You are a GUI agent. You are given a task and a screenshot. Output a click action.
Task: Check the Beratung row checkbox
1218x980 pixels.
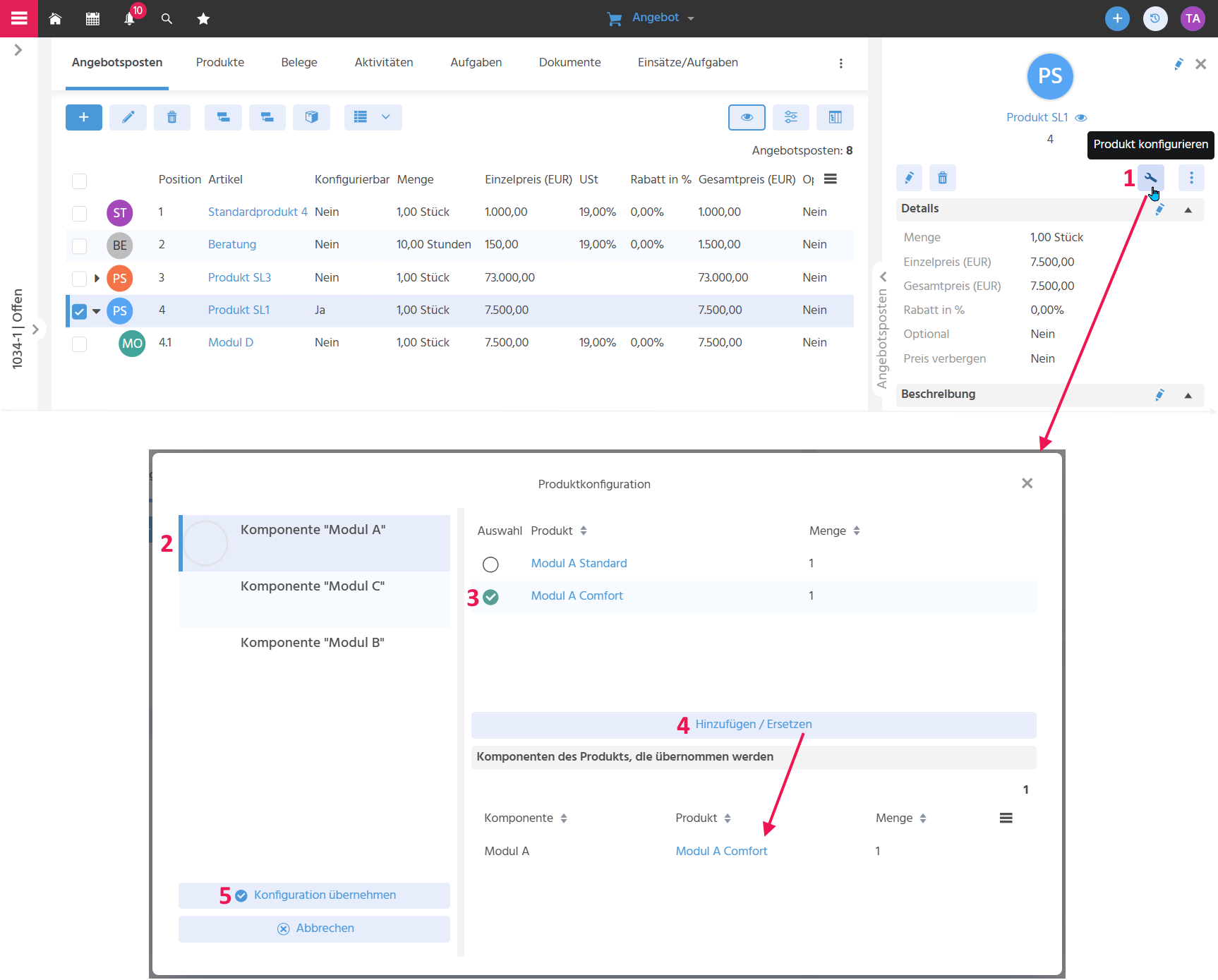tap(80, 246)
